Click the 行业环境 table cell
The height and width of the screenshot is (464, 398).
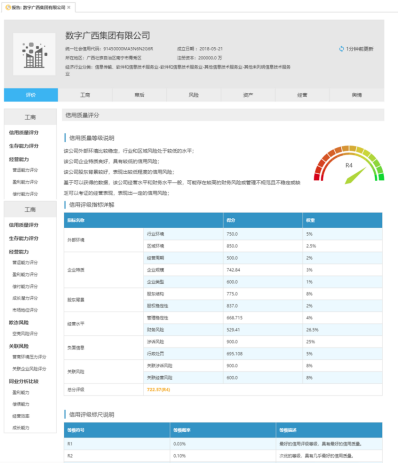[183, 234]
